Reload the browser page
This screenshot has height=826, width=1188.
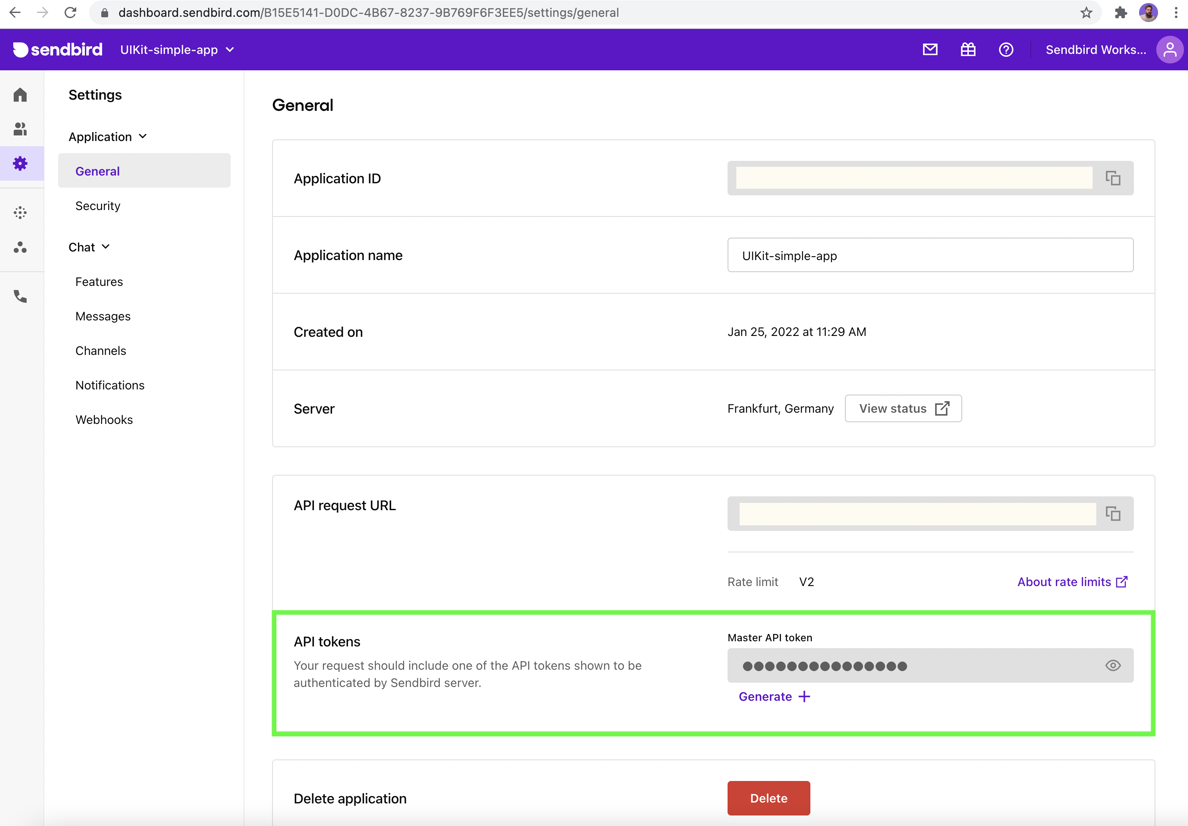pyautogui.click(x=70, y=12)
